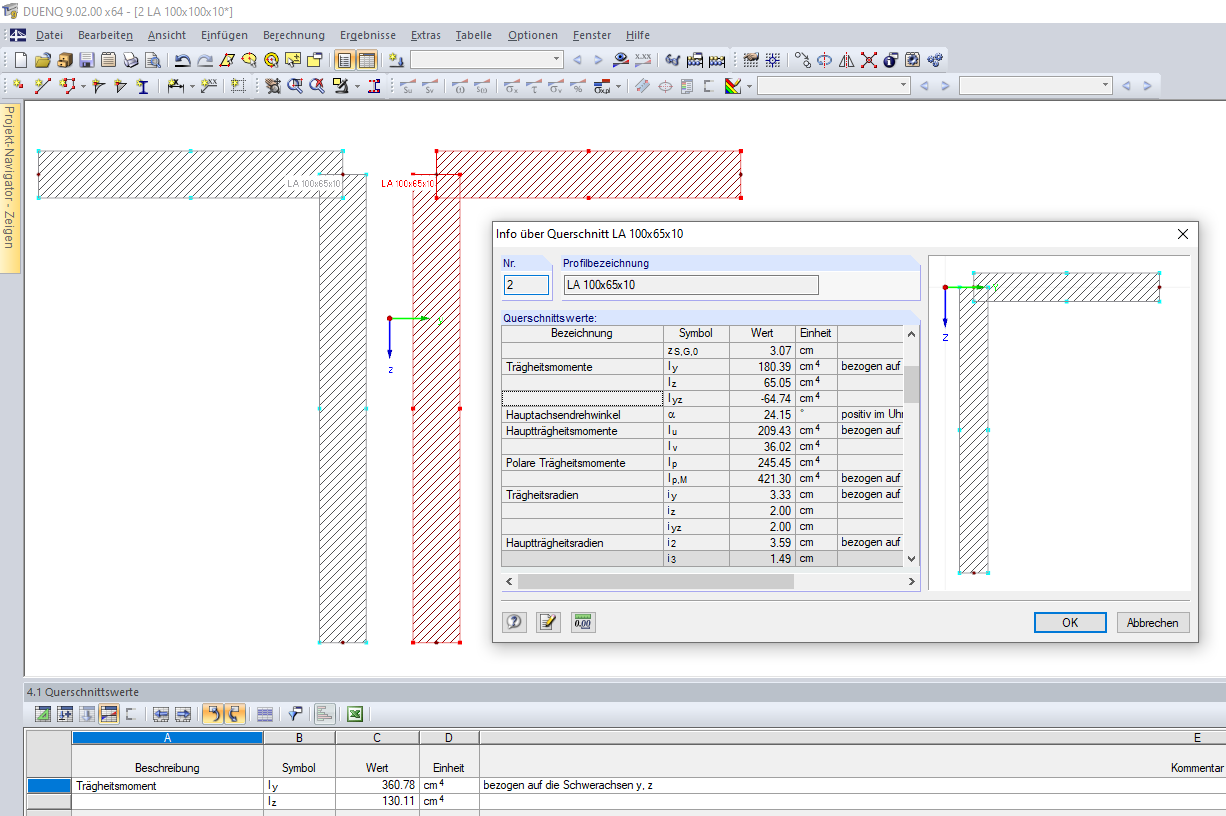
Task: Toggle the sigma-x stress display
Action: pos(511,86)
